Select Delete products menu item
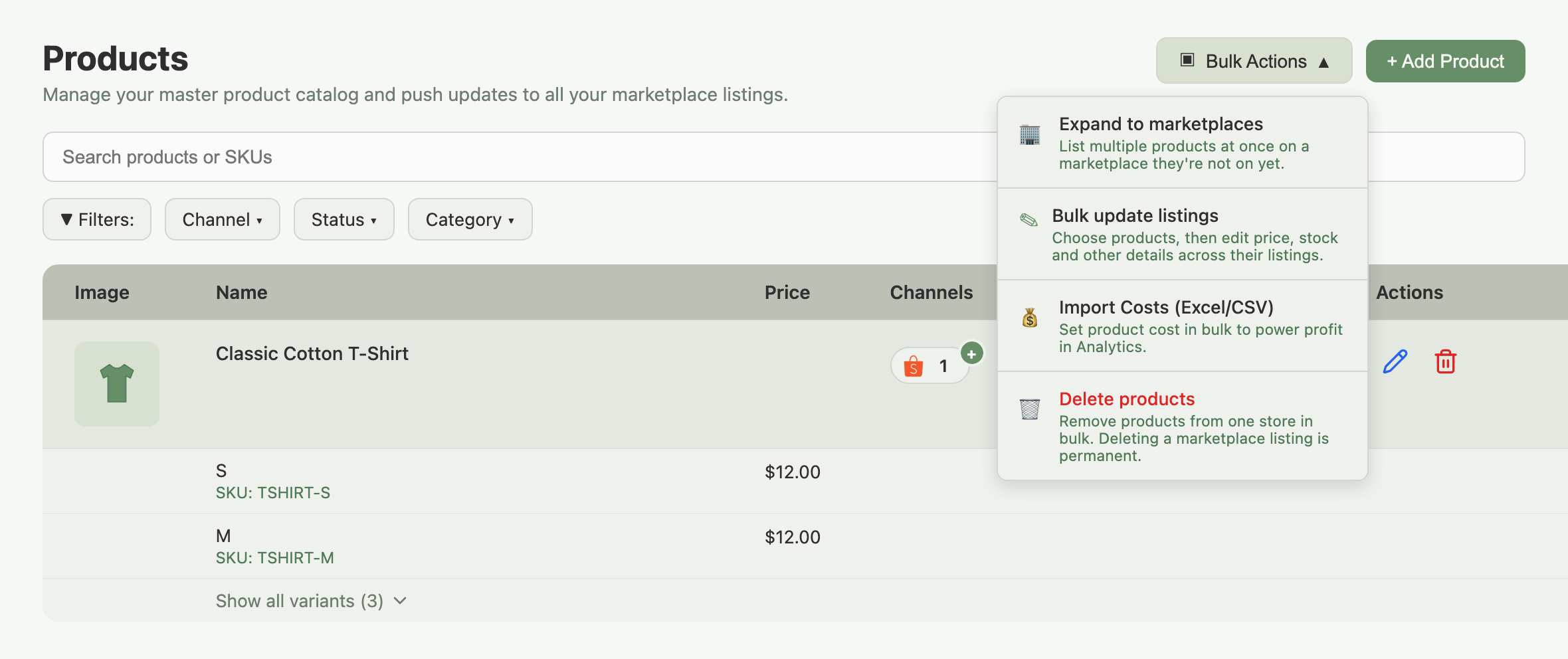 (1183, 426)
